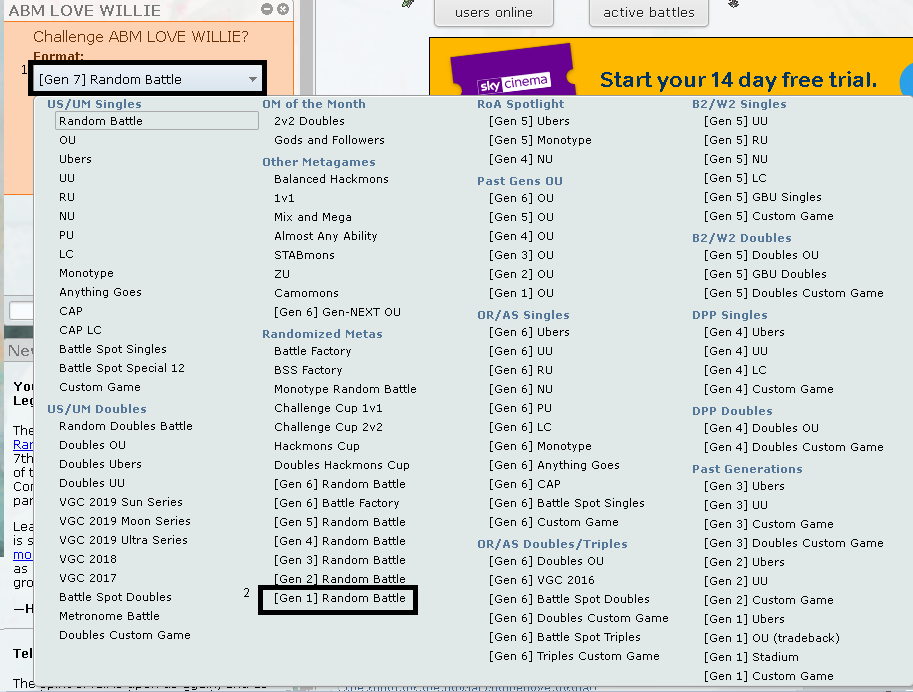Choose the PU format under US/UM Singles
This screenshot has width=913, height=692.
click(66, 235)
